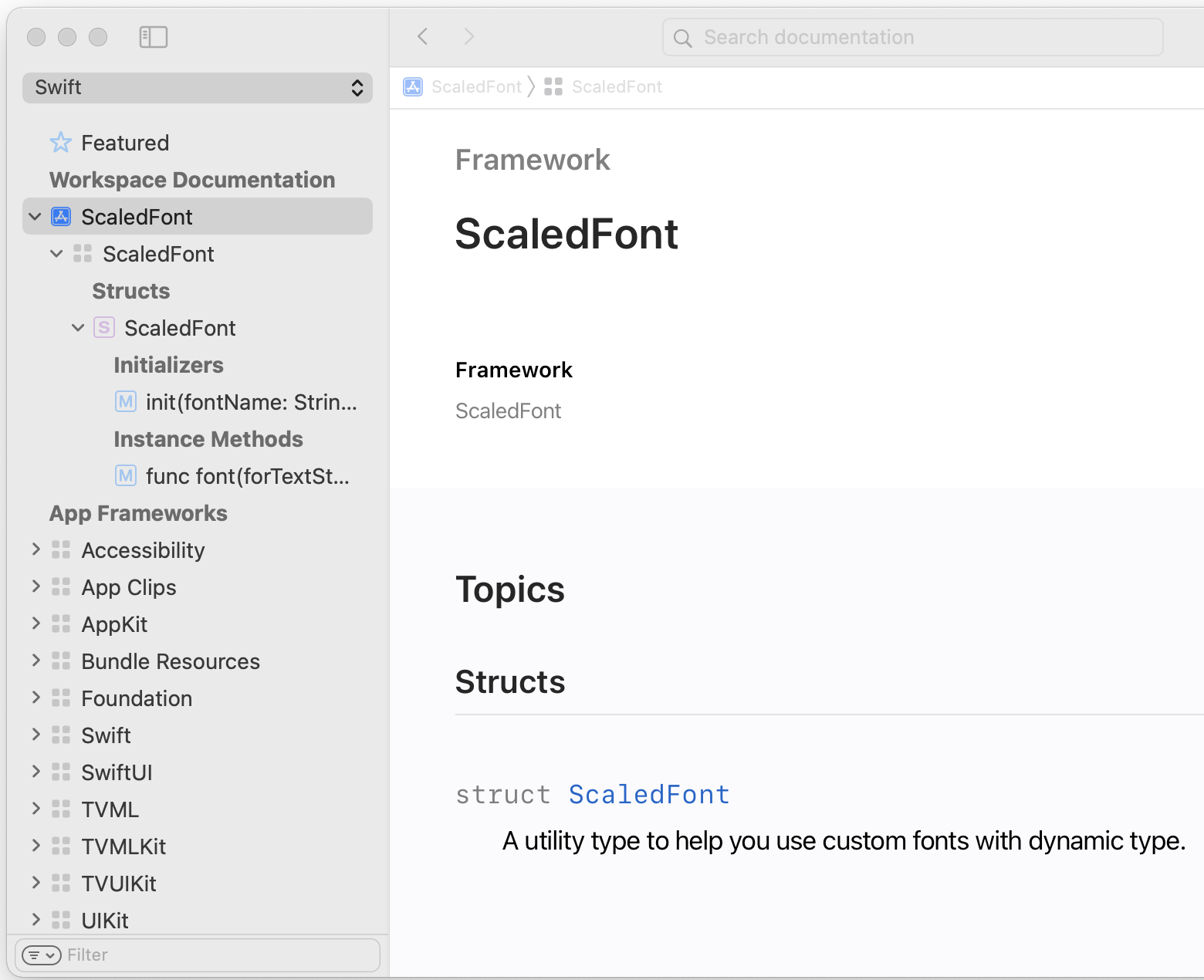Collapse the ScaledFont struct disclosure triangle
Viewport: 1204px width, 980px height.
(77, 327)
